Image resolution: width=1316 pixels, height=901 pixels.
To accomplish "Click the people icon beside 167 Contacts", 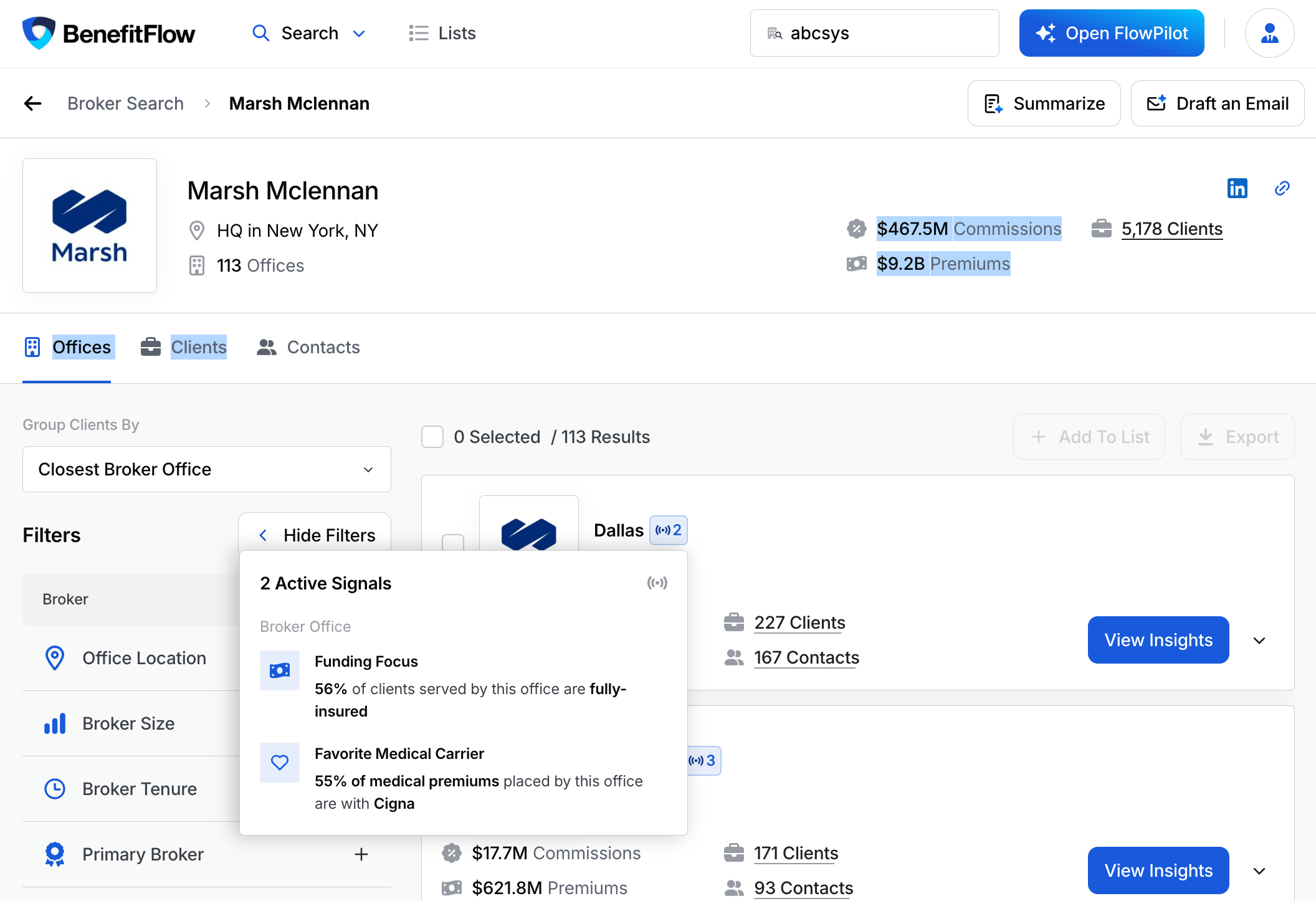I will point(734,657).
